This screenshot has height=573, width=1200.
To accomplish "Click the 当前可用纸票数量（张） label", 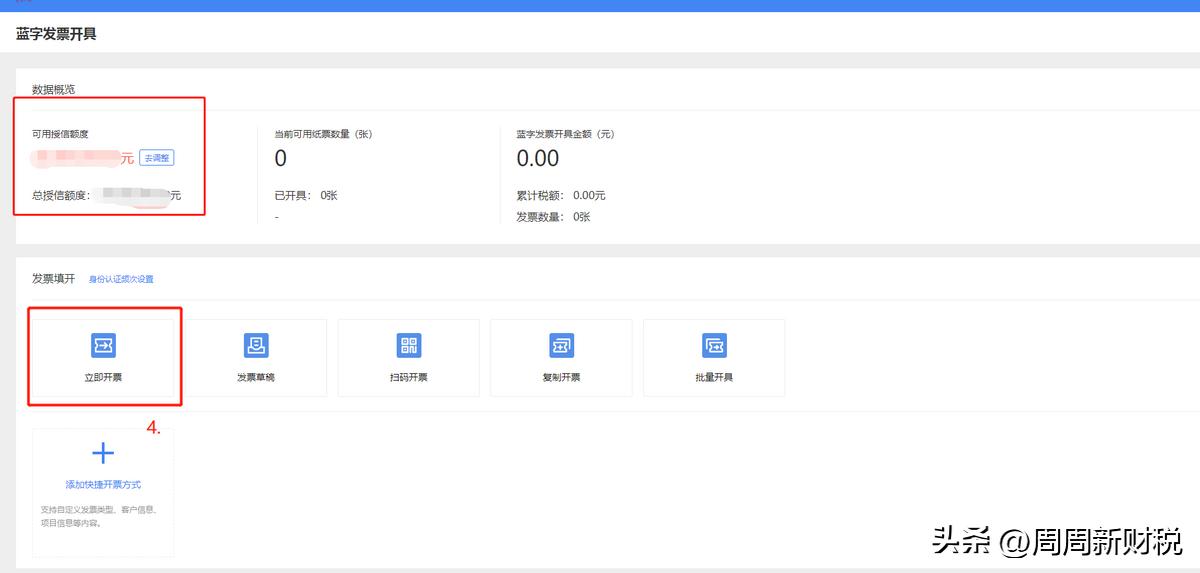I will tap(323, 133).
